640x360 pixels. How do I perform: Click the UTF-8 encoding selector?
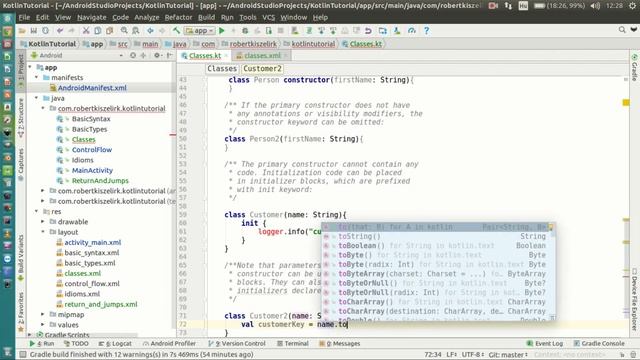tap(473, 355)
